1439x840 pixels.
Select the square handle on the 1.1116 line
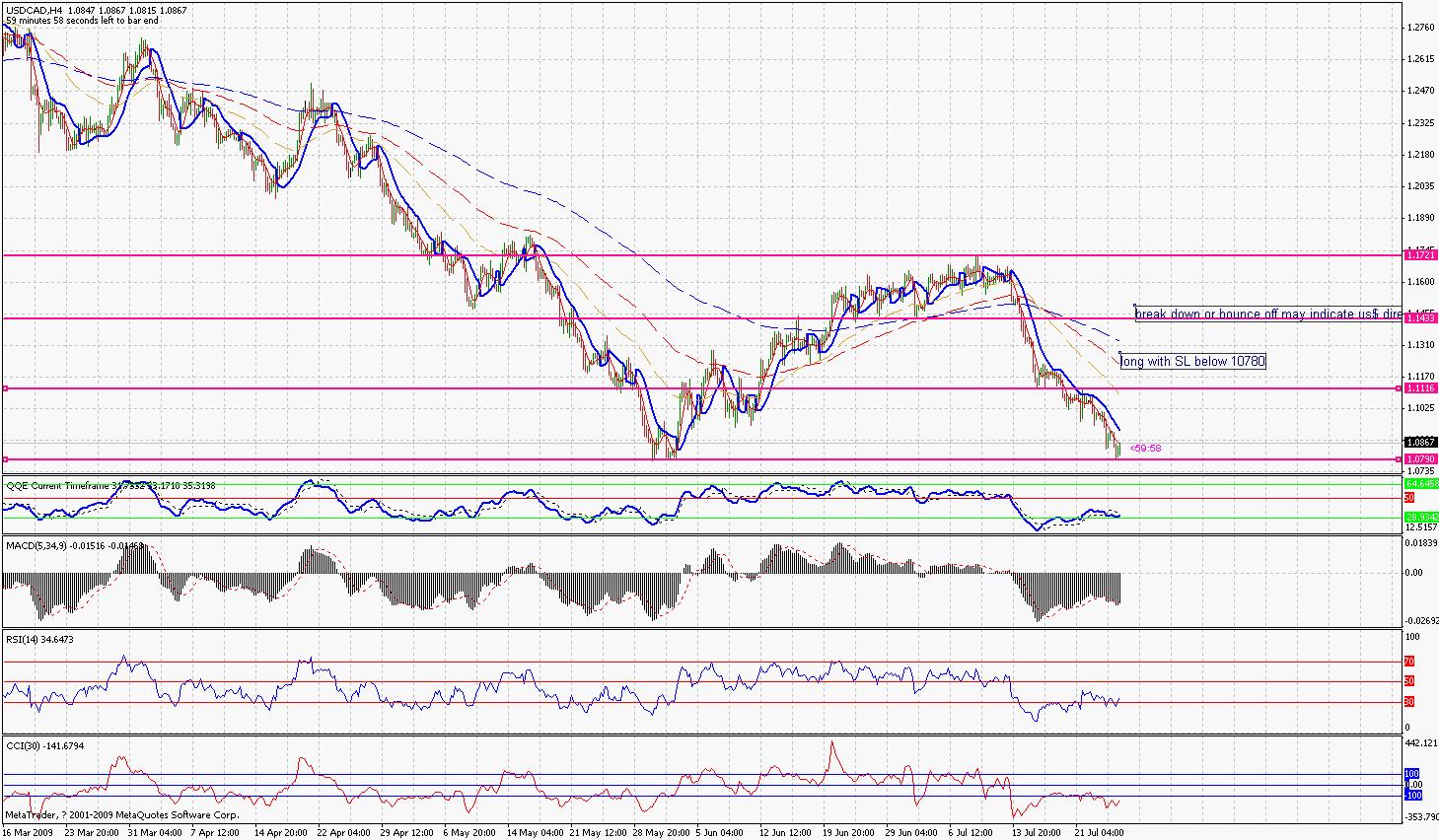coord(6,388)
